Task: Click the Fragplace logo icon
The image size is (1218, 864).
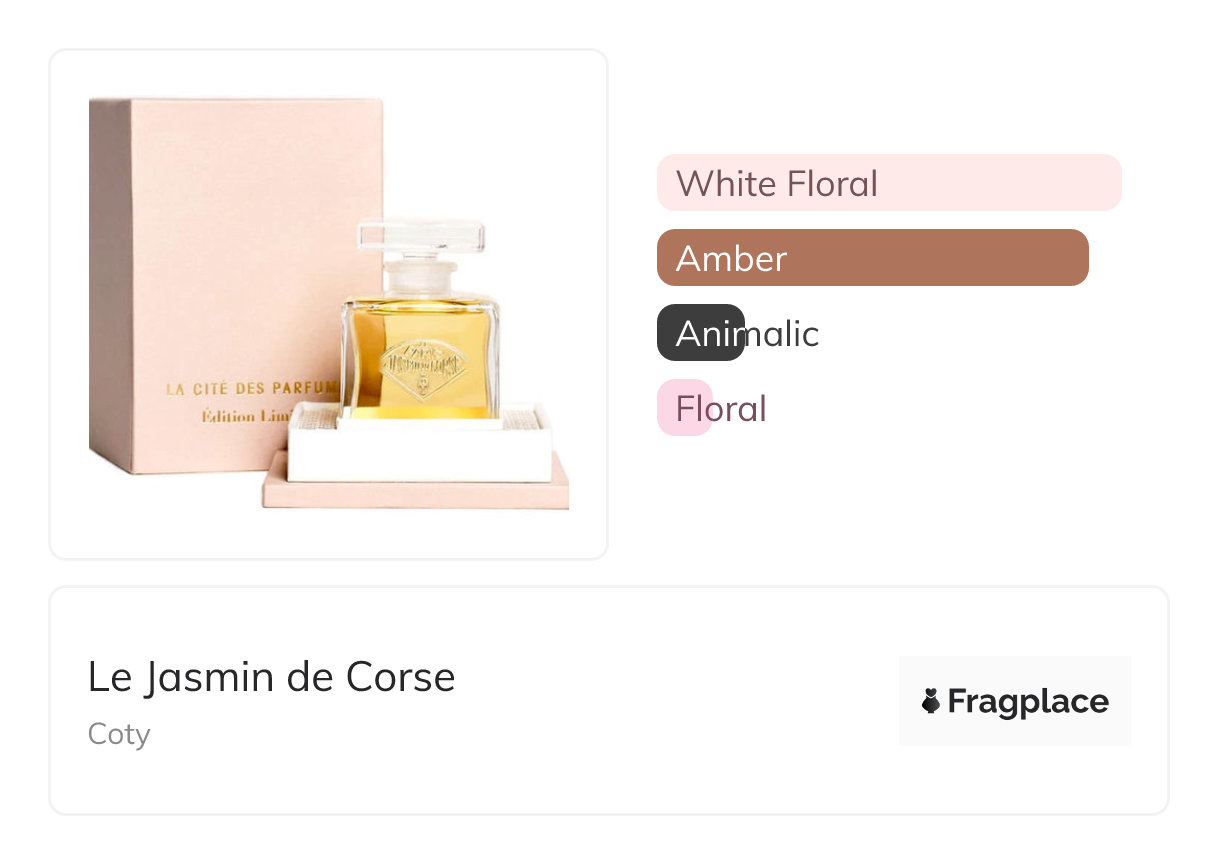Action: [931, 701]
